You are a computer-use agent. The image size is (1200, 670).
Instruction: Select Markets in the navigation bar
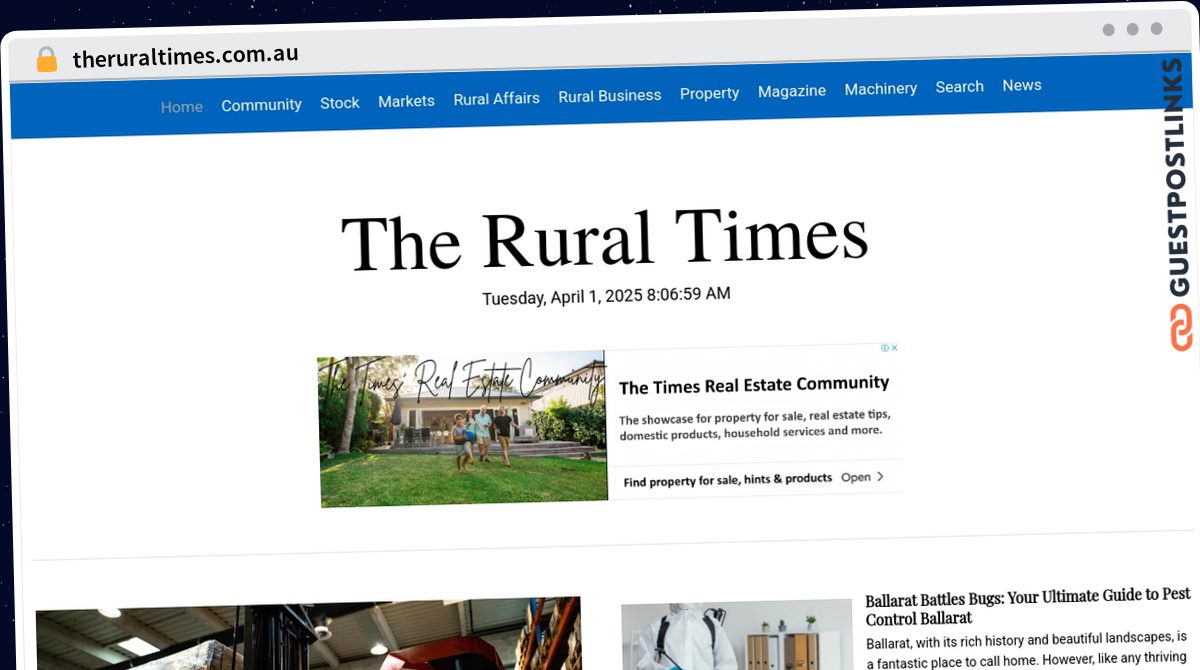pos(406,101)
